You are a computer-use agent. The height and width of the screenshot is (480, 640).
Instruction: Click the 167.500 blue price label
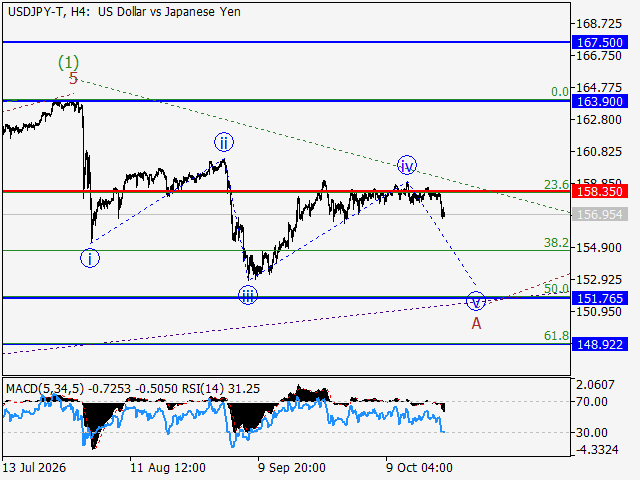[x=600, y=42]
